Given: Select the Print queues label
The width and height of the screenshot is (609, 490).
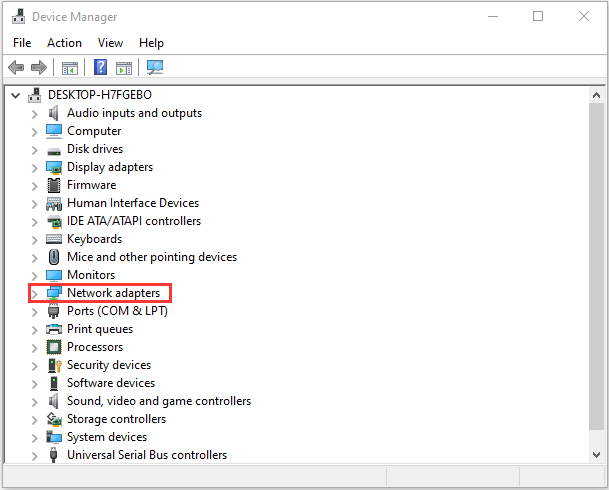Looking at the screenshot, I should (100, 329).
